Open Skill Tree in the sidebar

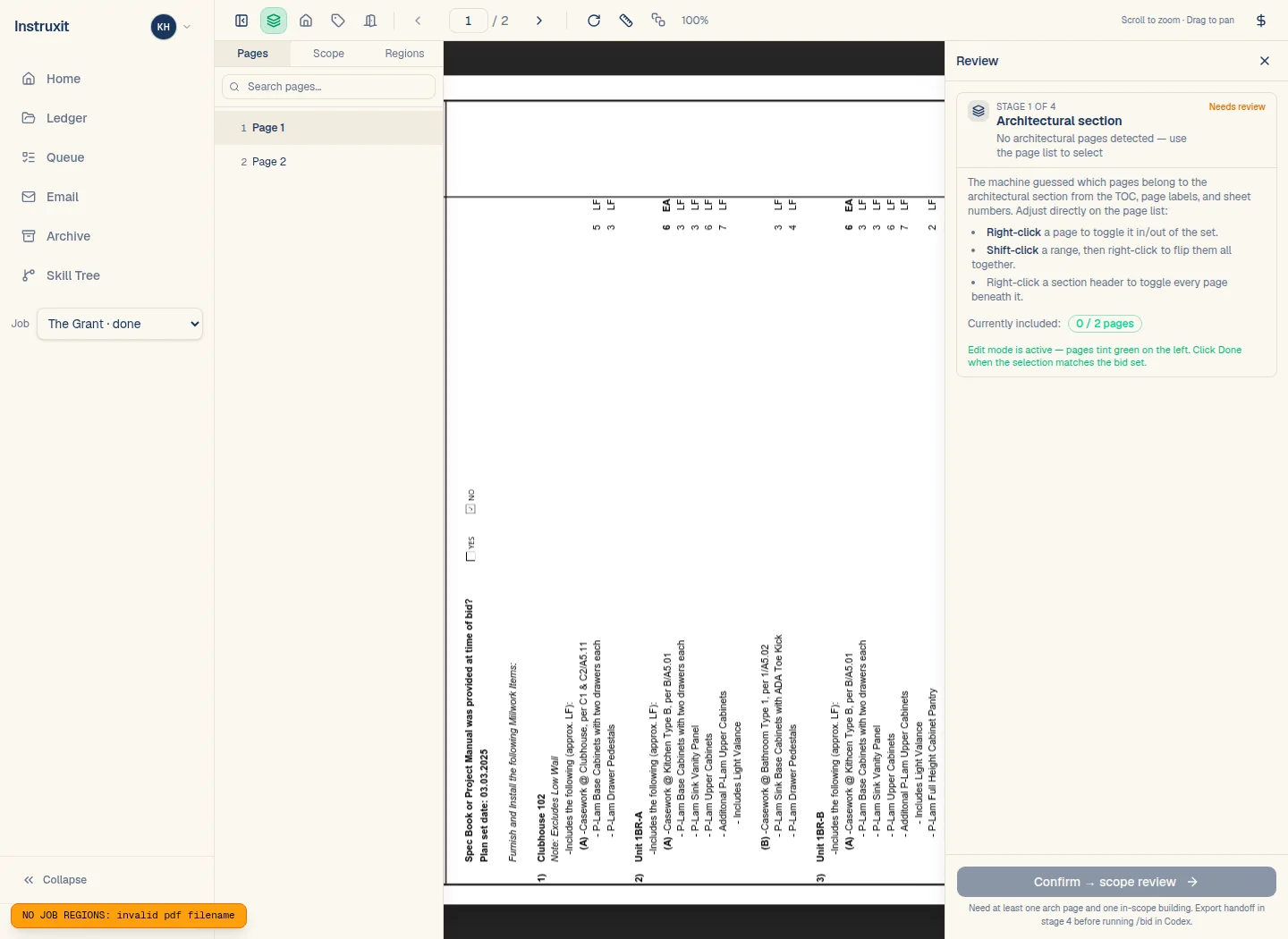(x=106, y=275)
